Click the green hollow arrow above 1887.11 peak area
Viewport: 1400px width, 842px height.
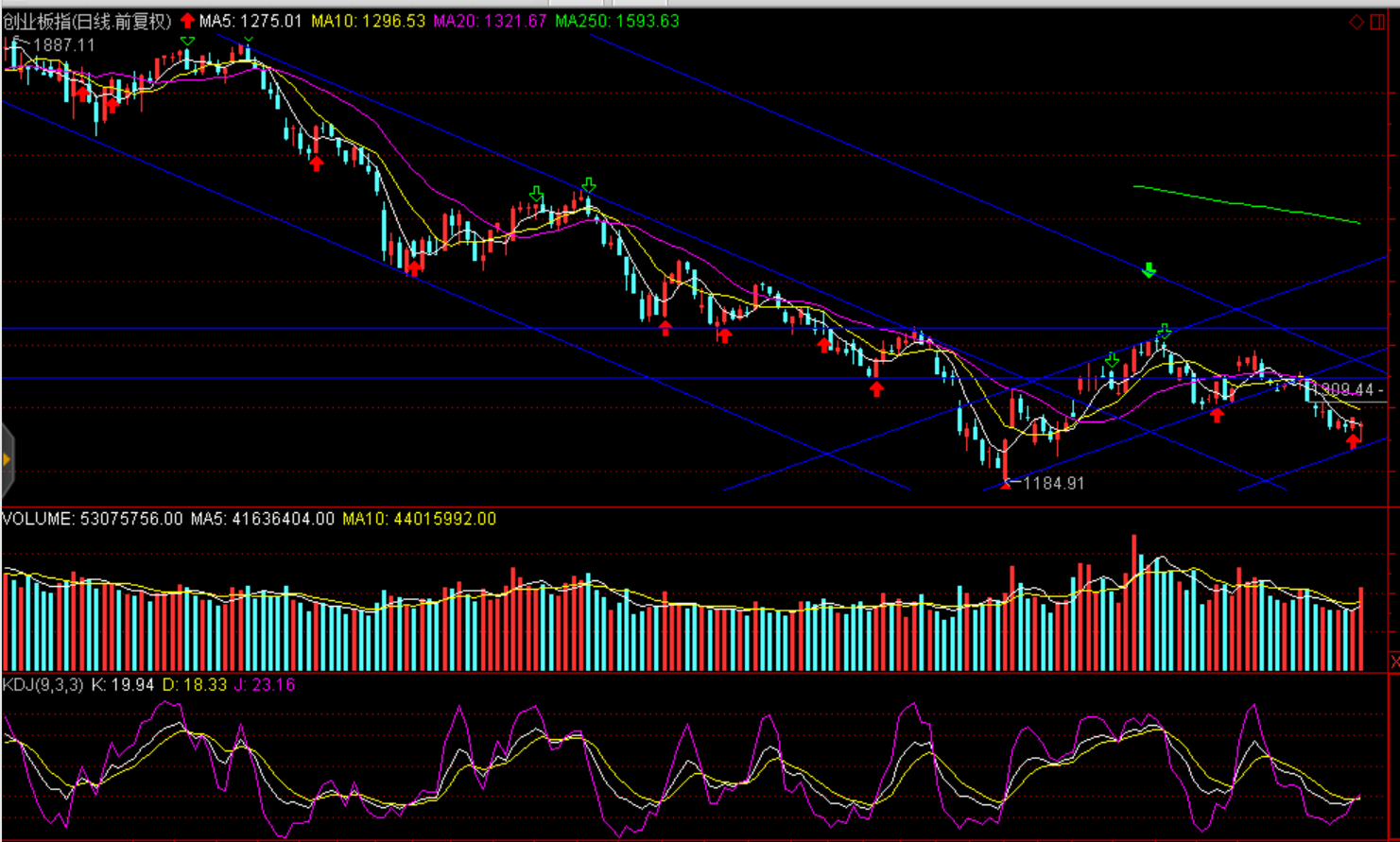pyautogui.click(x=187, y=41)
